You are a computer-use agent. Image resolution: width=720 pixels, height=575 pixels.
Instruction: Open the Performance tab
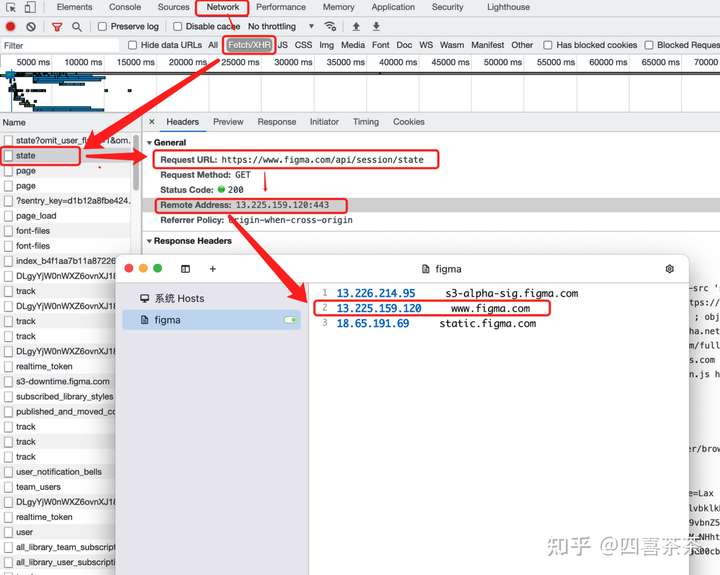[281, 7]
